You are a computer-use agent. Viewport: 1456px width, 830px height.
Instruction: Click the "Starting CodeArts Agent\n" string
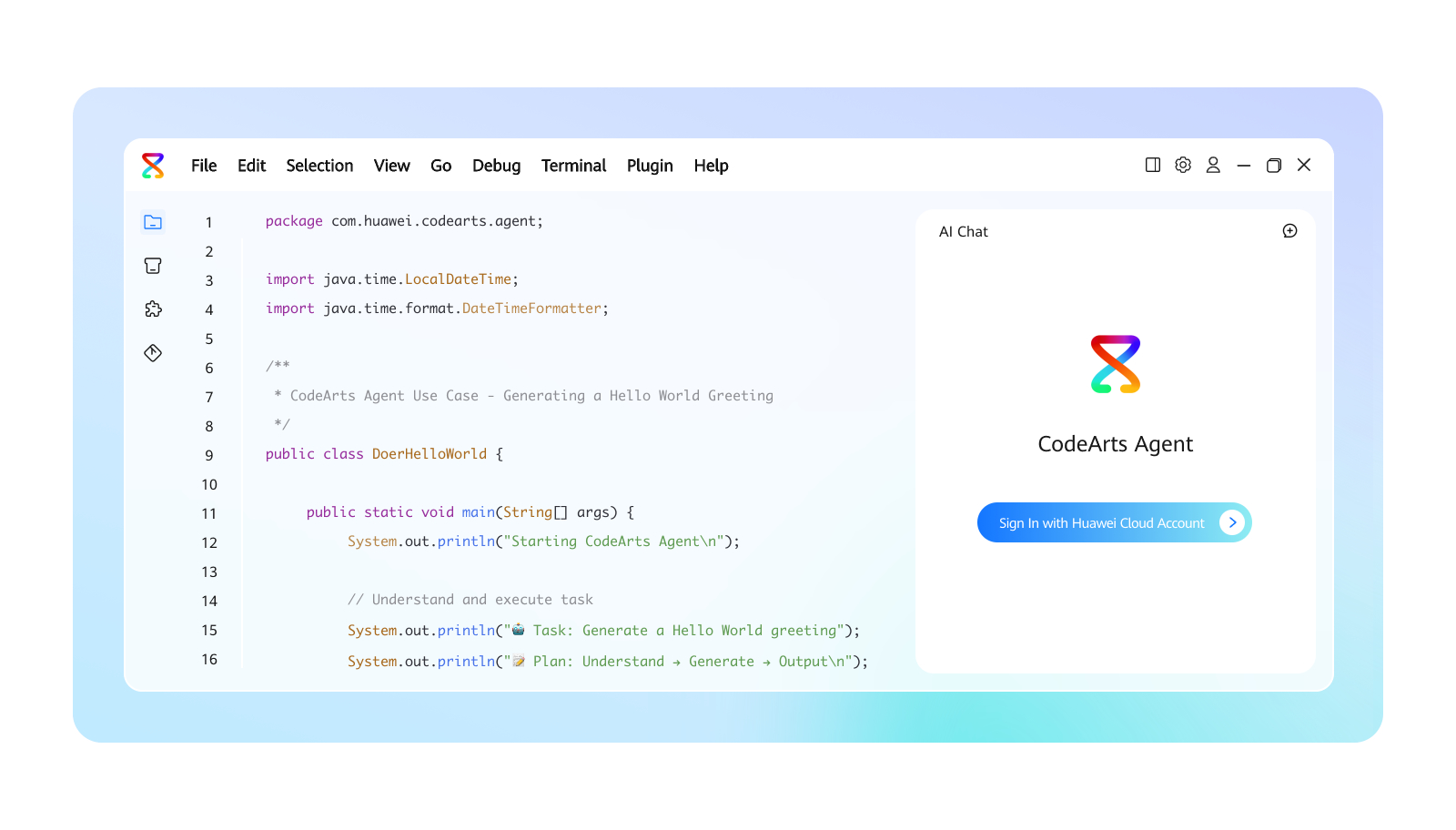point(614,542)
